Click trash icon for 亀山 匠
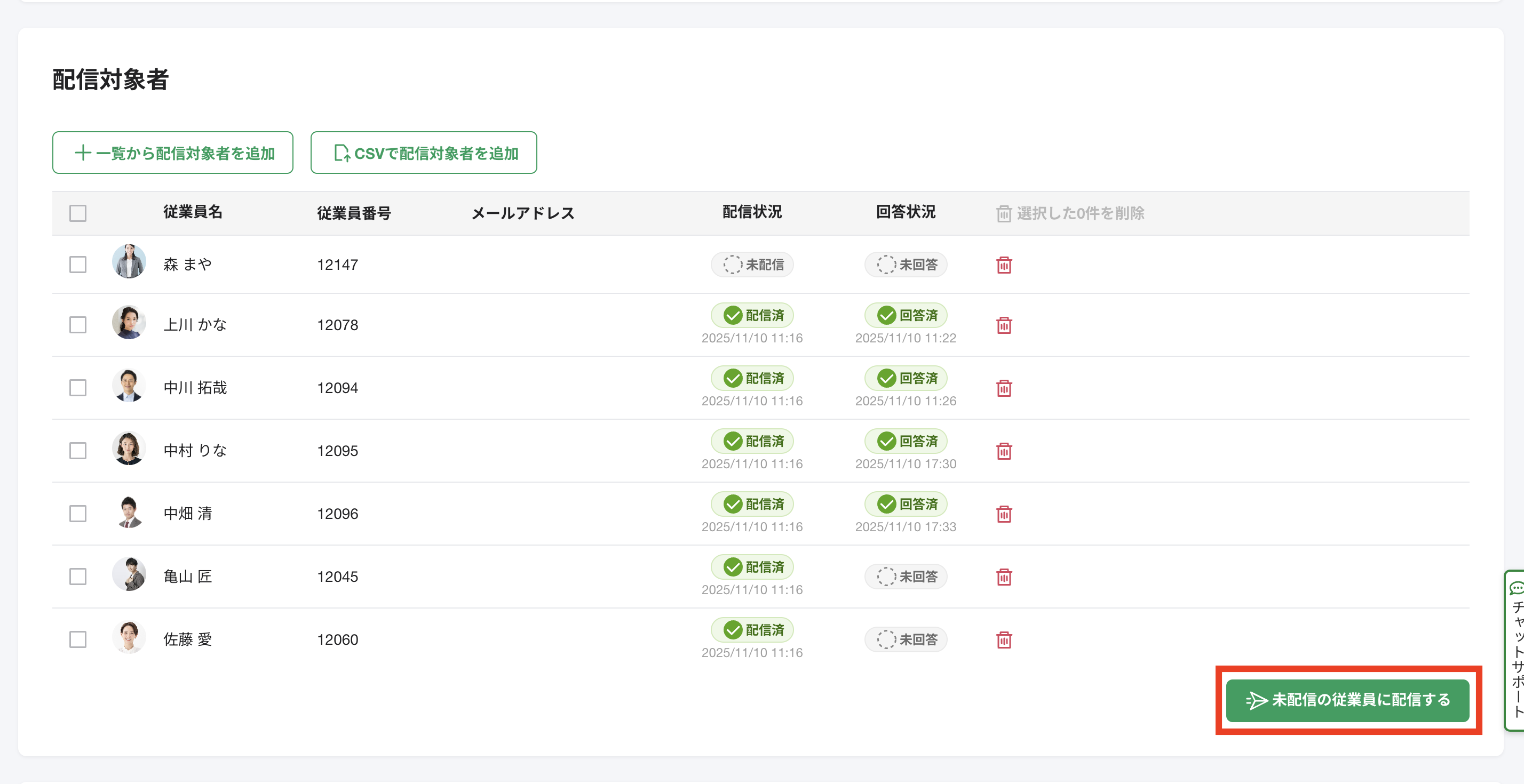Image resolution: width=1524 pixels, height=784 pixels. (x=1003, y=577)
